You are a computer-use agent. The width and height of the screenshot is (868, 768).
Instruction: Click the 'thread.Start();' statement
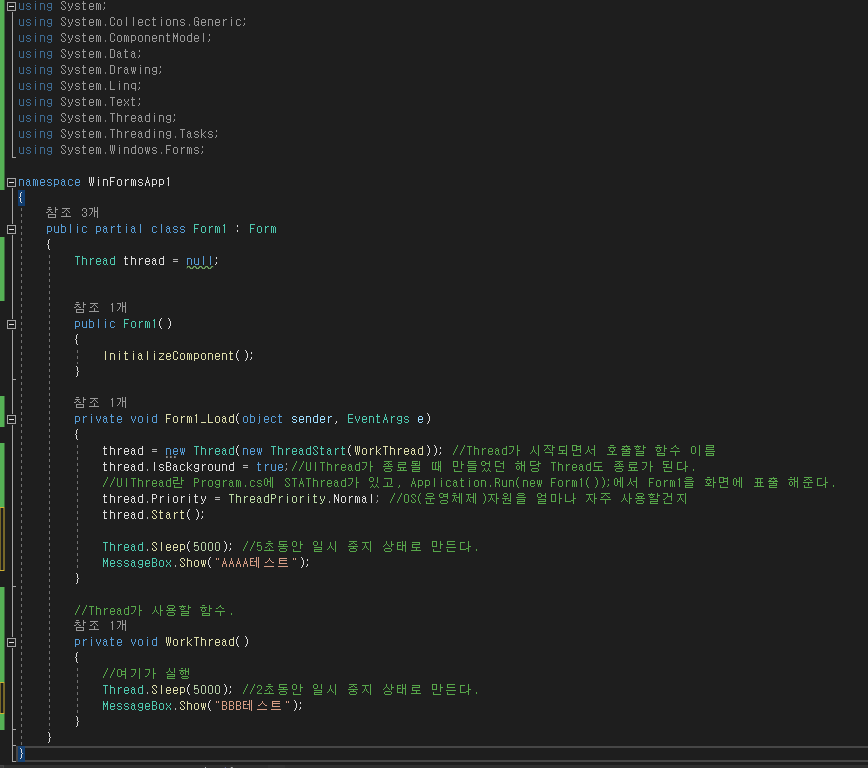[x=153, y=516]
